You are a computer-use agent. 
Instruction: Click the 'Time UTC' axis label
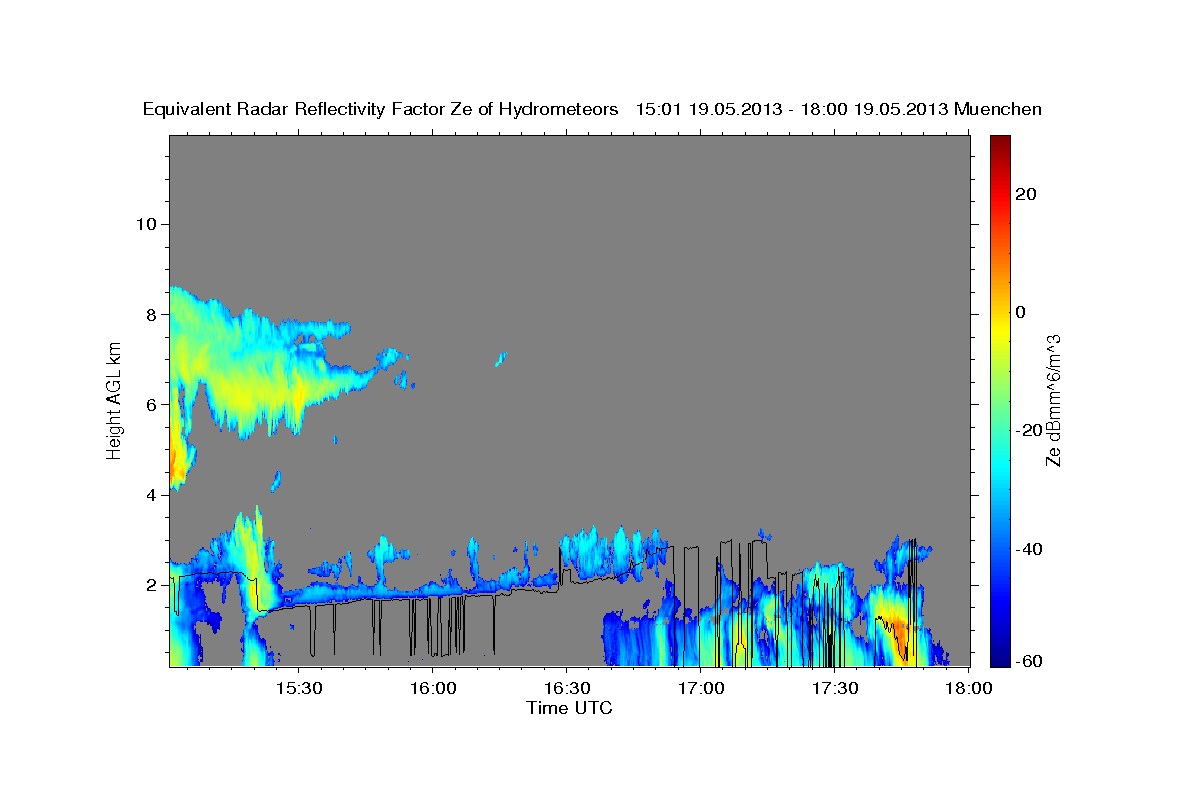(x=569, y=708)
